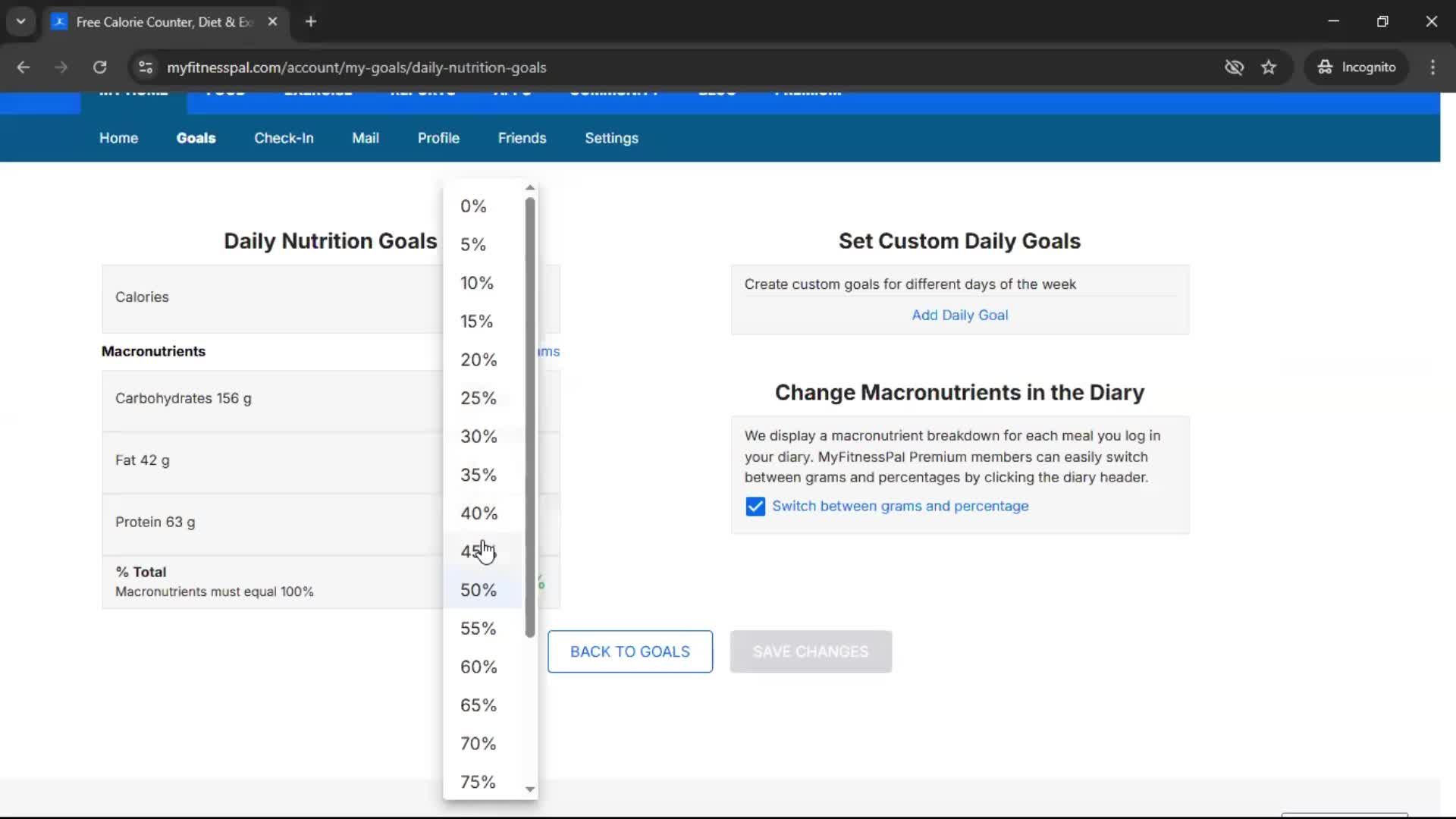Toggle Switch between grams and percentage checkbox

[755, 507]
